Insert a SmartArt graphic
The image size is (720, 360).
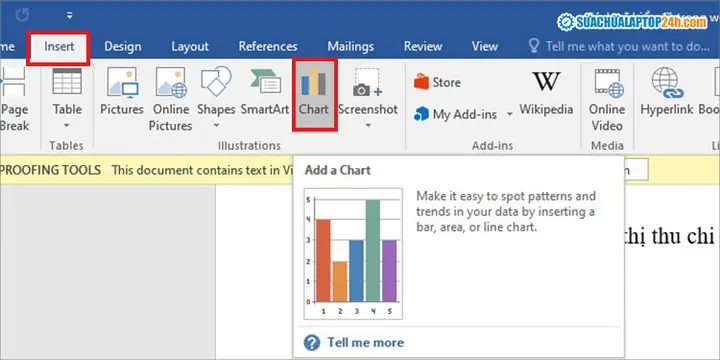tap(265, 91)
